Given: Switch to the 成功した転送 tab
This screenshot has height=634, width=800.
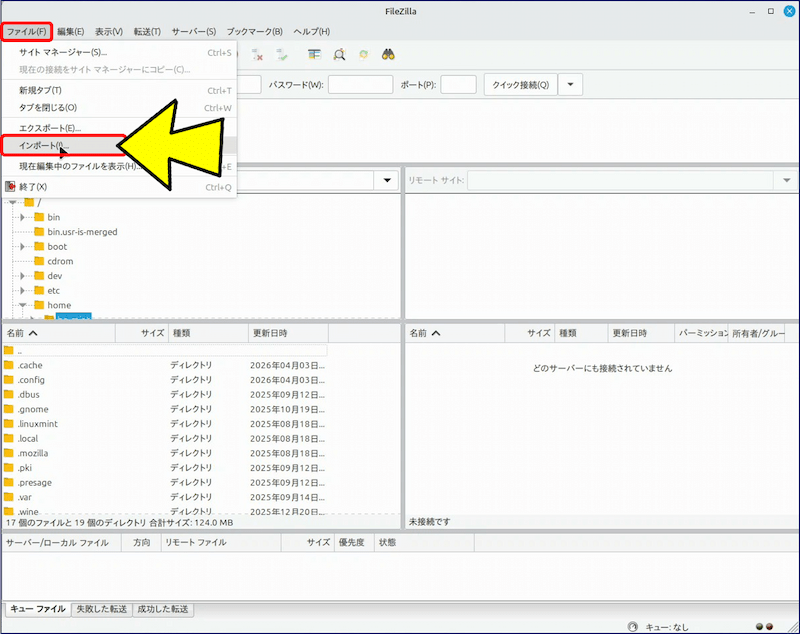Looking at the screenshot, I should point(162,608).
